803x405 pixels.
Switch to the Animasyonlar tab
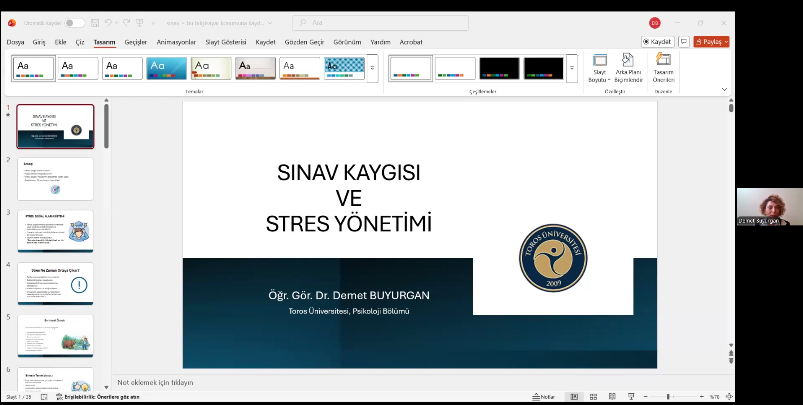(176, 42)
